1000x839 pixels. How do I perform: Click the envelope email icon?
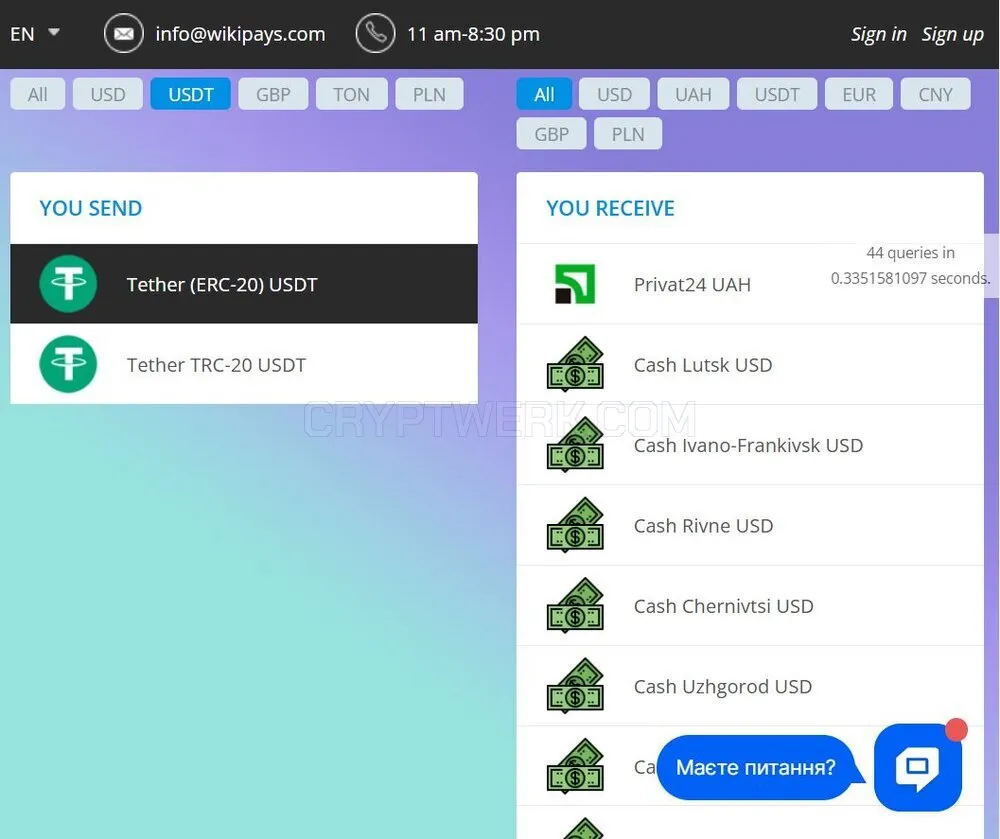[x=123, y=33]
